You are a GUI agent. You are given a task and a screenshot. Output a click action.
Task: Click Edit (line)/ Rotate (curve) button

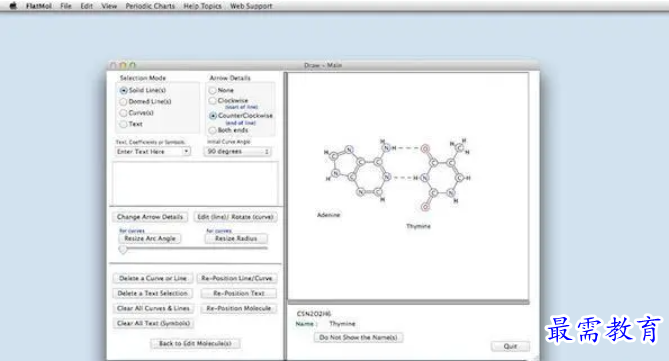pyautogui.click(x=235, y=217)
